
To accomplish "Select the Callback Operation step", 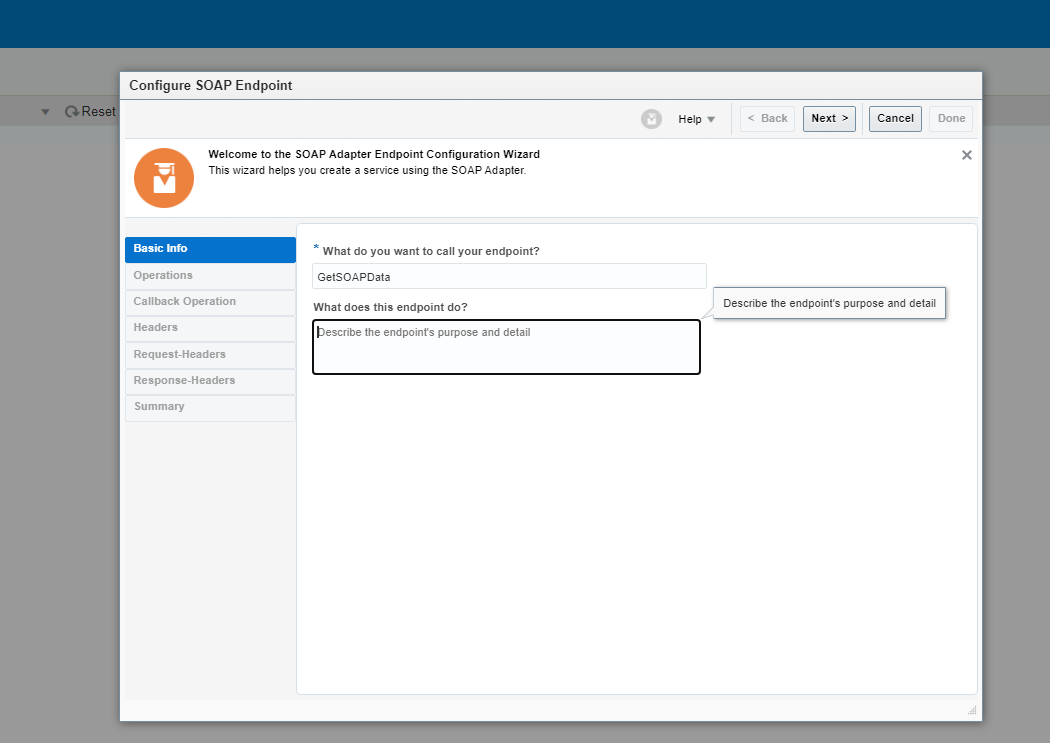I will tap(210, 302).
